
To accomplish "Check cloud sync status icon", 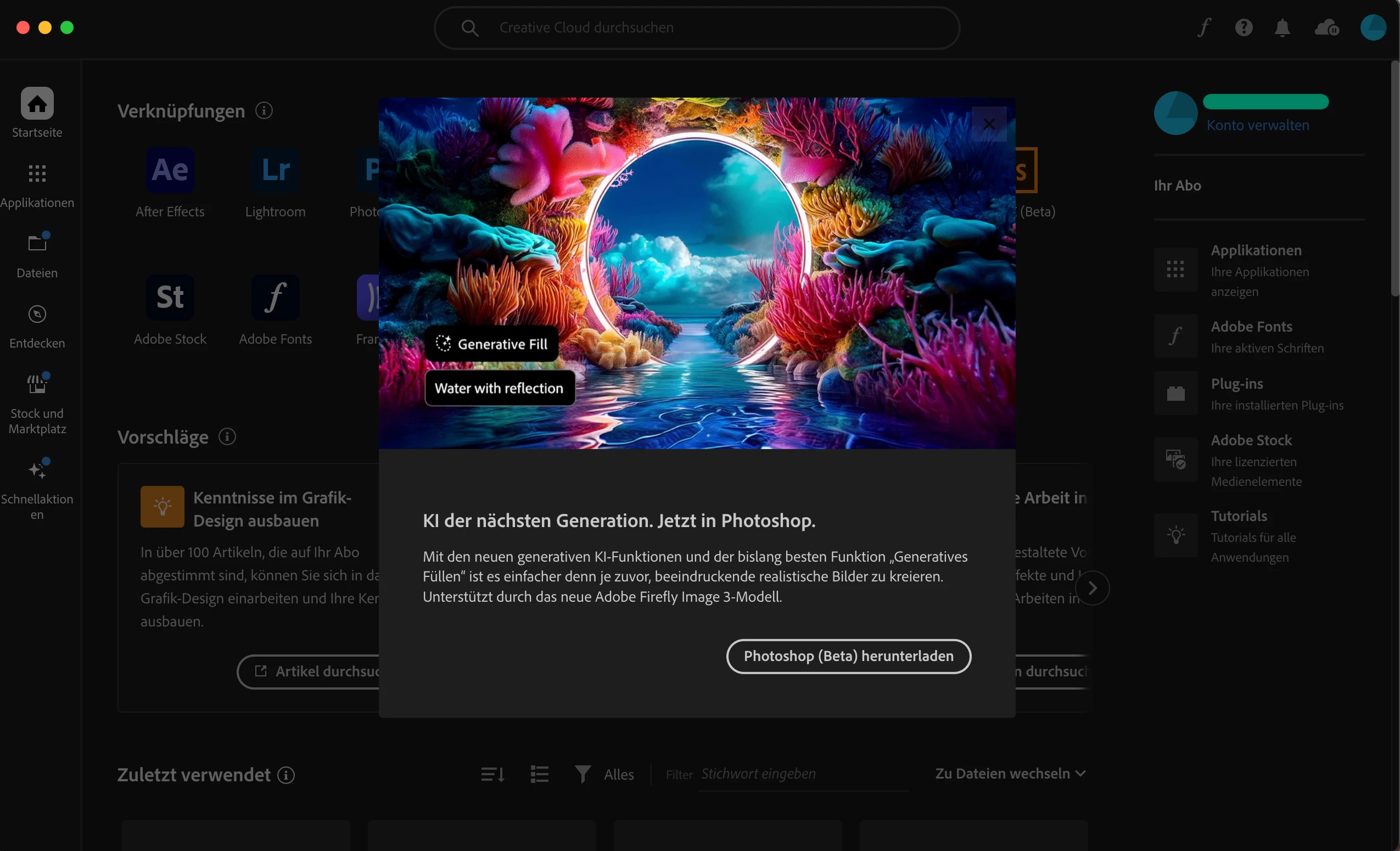I will click(x=1326, y=27).
